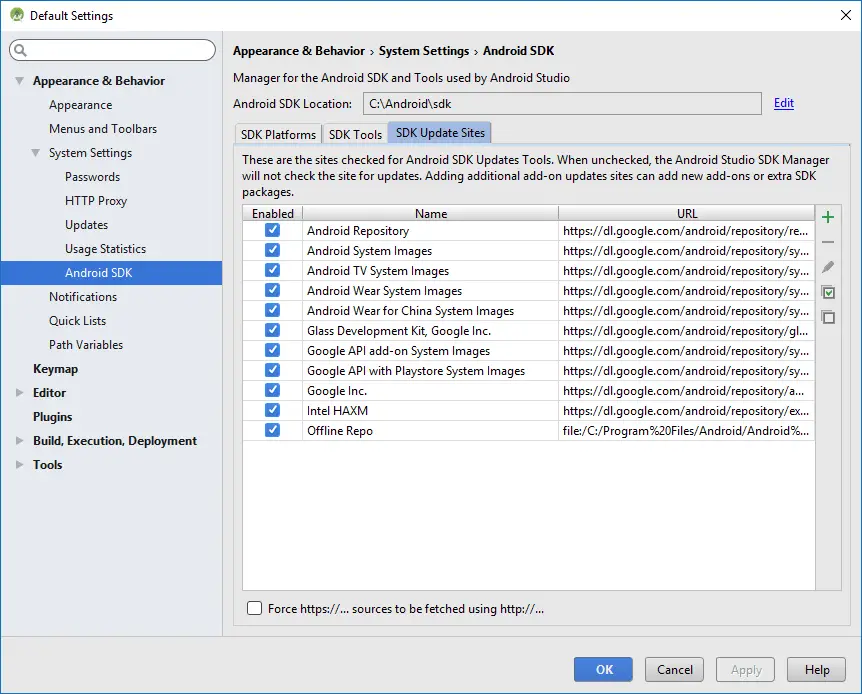
Task: Close the Default Settings dialog
Action: (x=846, y=15)
